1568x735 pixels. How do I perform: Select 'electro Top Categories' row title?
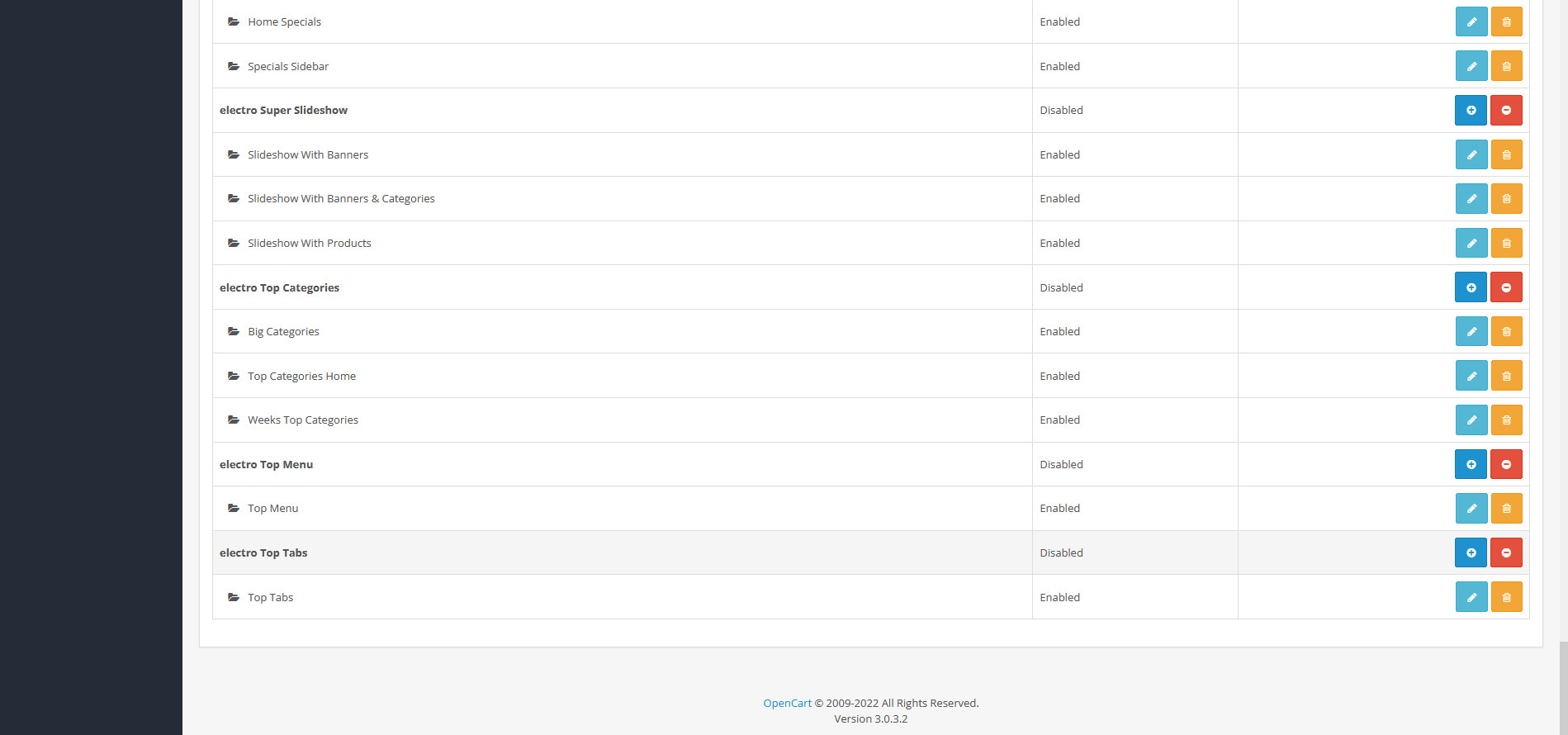(x=279, y=287)
